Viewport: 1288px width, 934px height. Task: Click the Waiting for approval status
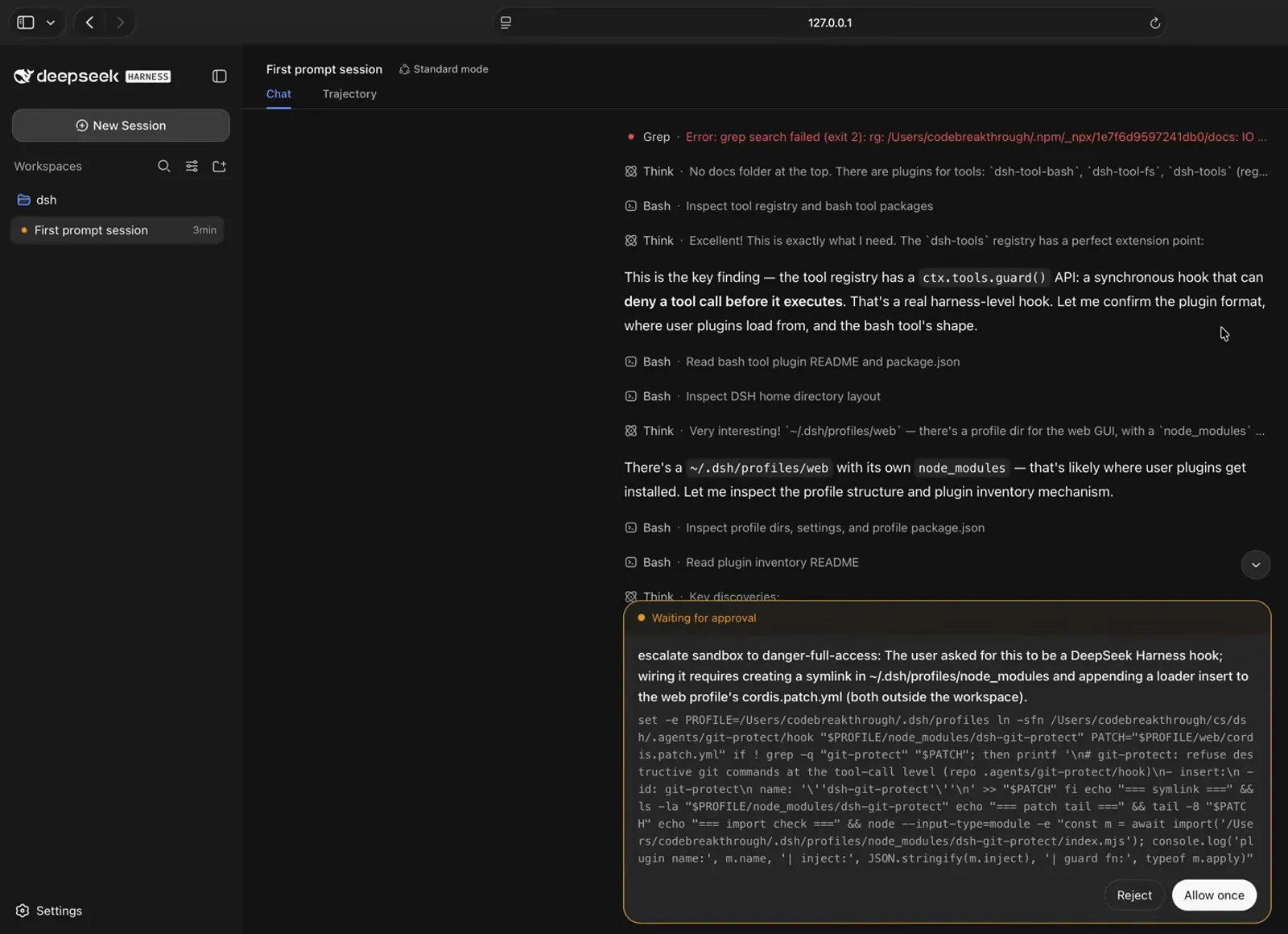[697, 618]
